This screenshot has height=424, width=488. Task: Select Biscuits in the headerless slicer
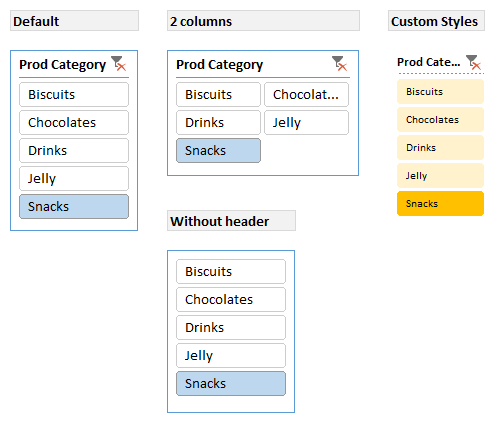pyautogui.click(x=231, y=272)
